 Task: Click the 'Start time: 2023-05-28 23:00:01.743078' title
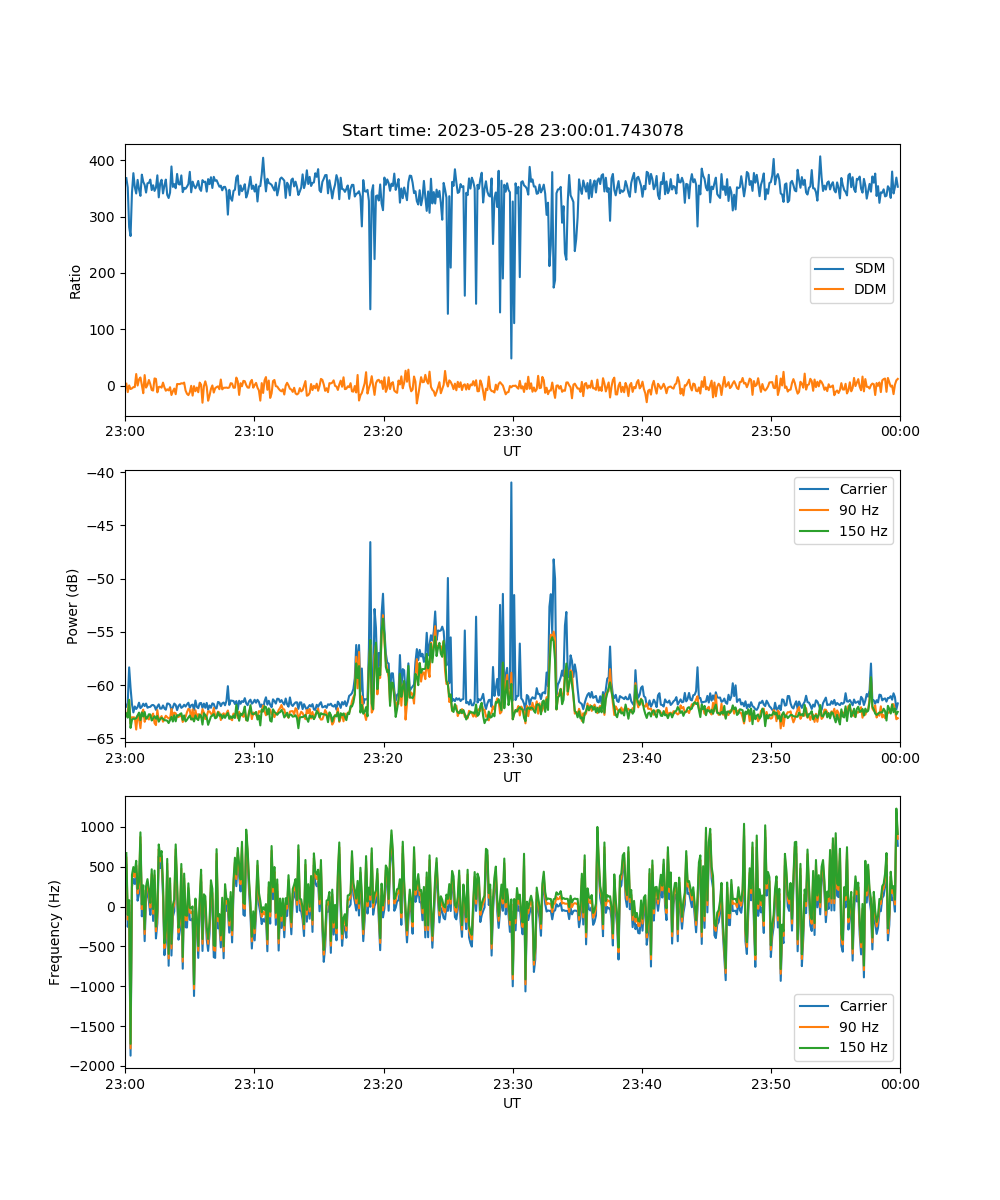point(512,131)
